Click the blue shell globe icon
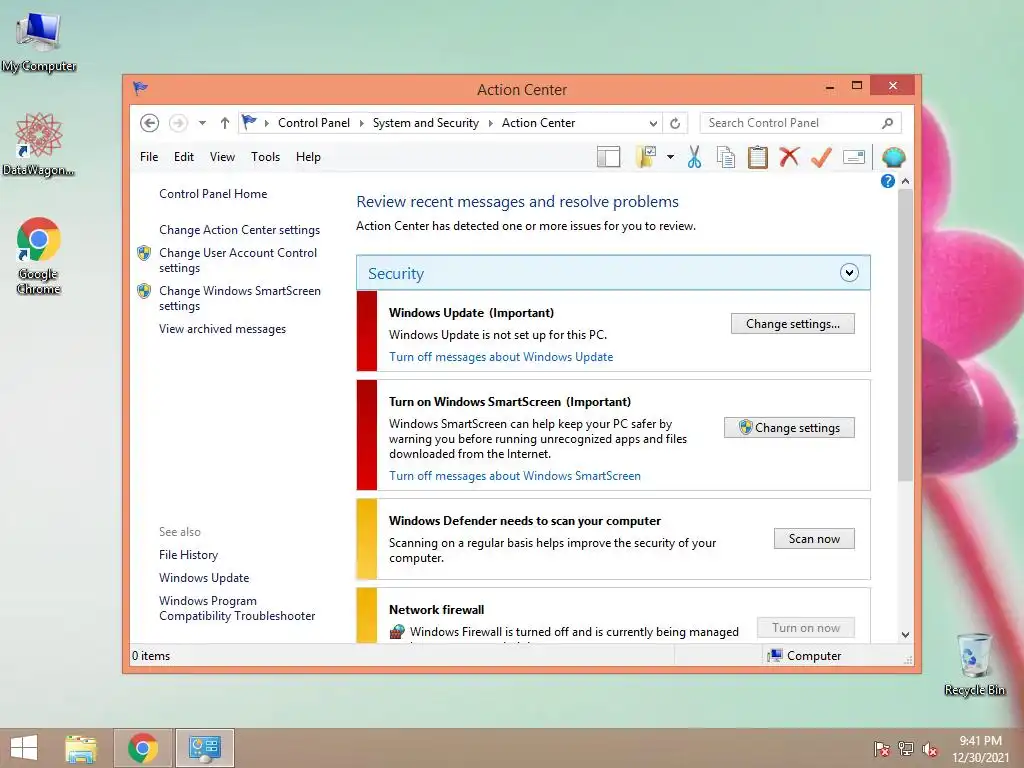Viewport: 1024px width, 768px height. (x=893, y=157)
